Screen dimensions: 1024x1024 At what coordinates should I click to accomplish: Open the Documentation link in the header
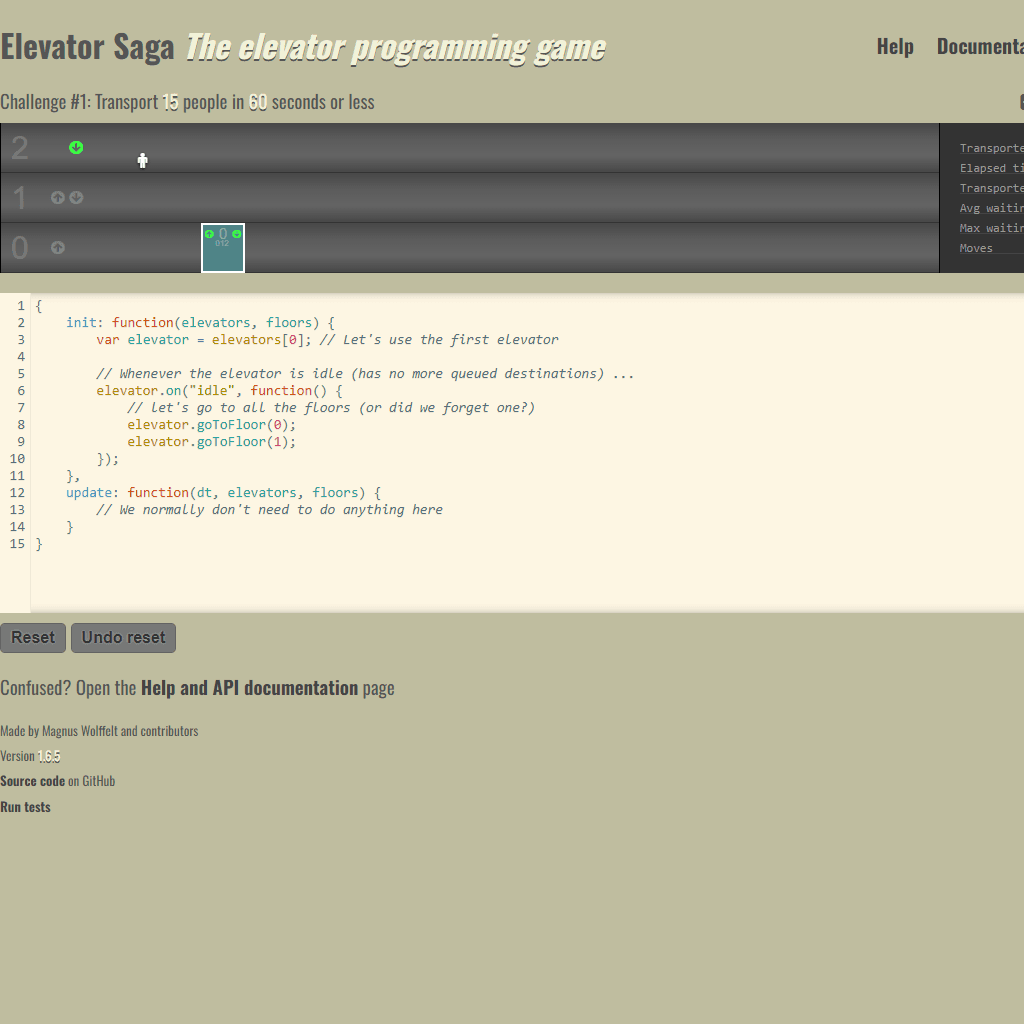pyautogui.click(x=980, y=46)
